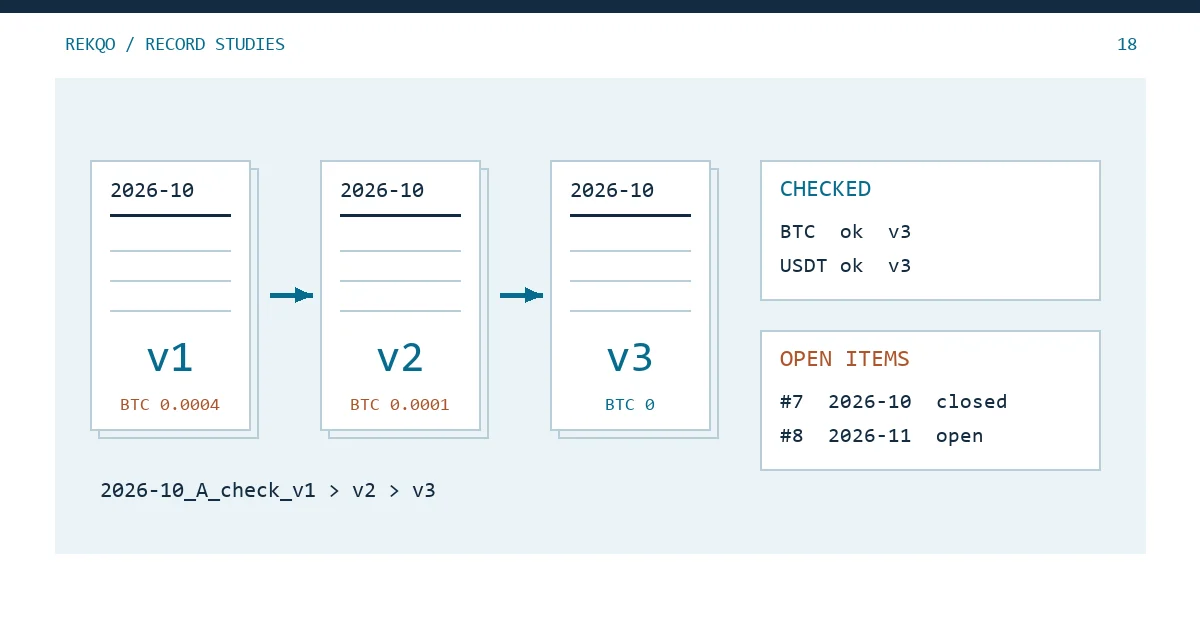This screenshot has width=1200, height=630.
Task: Click the "BTC 0.0004" value
Action: click(170, 405)
